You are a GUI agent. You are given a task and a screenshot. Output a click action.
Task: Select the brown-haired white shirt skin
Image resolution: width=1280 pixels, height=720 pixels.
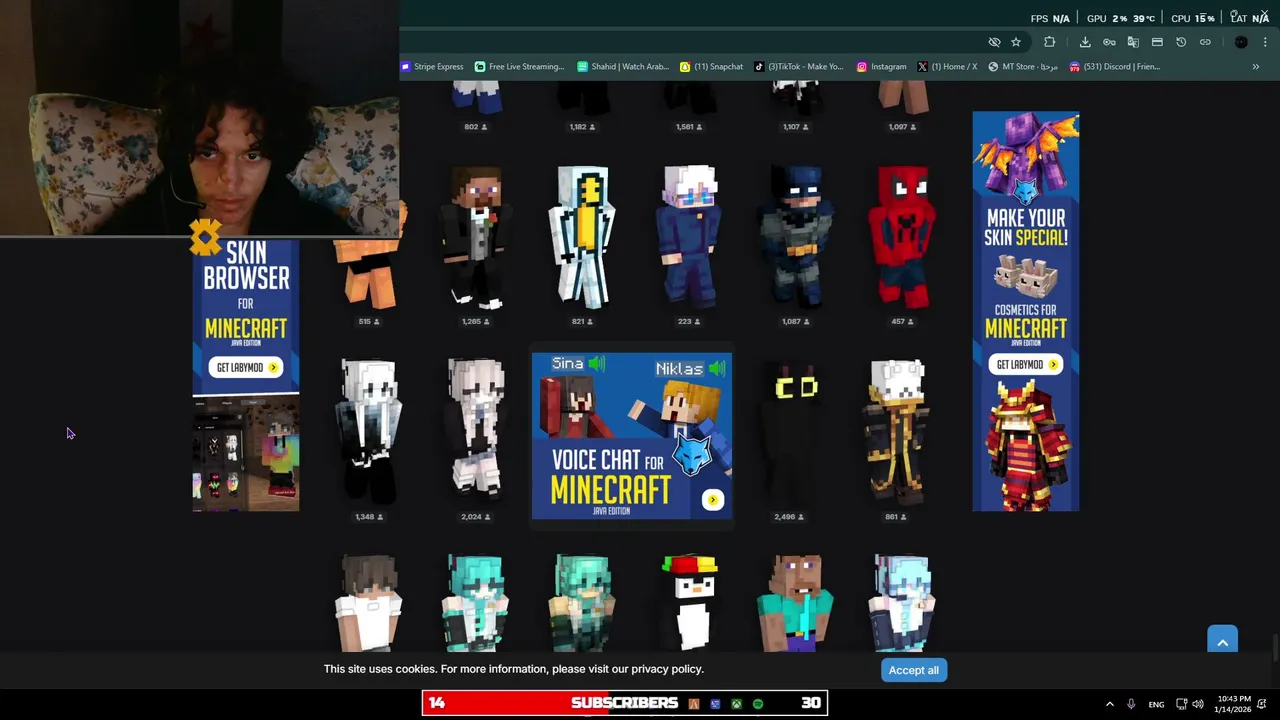coord(369,603)
